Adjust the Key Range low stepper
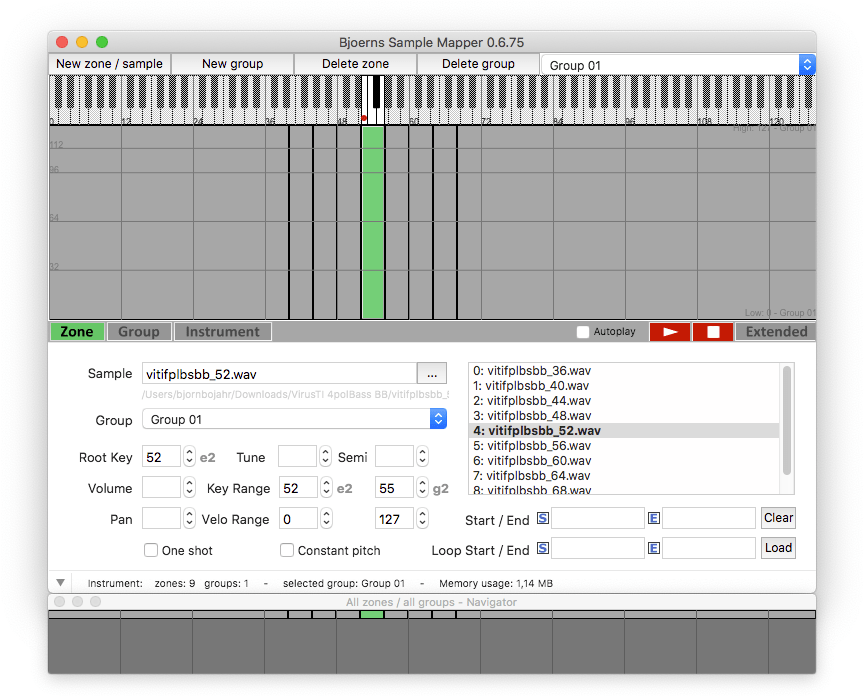Viewport: 864px width, 697px height. pyautogui.click(x=326, y=488)
